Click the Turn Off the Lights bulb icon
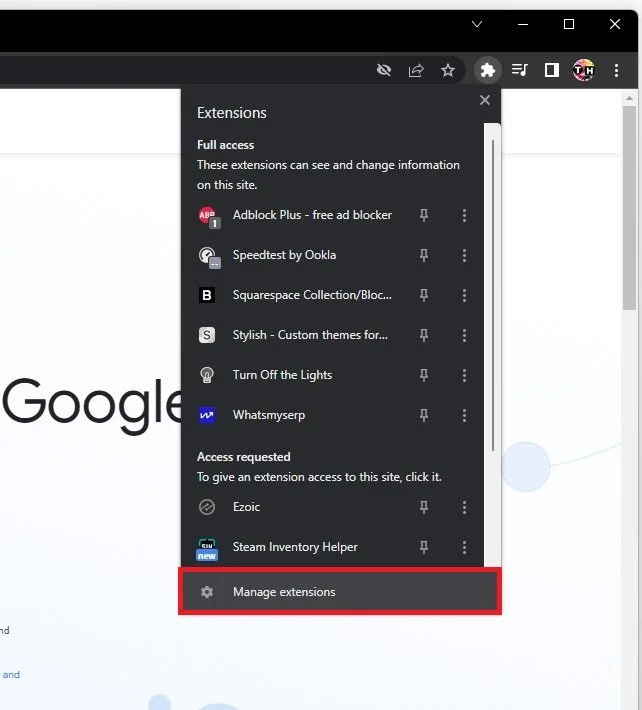 (207, 375)
